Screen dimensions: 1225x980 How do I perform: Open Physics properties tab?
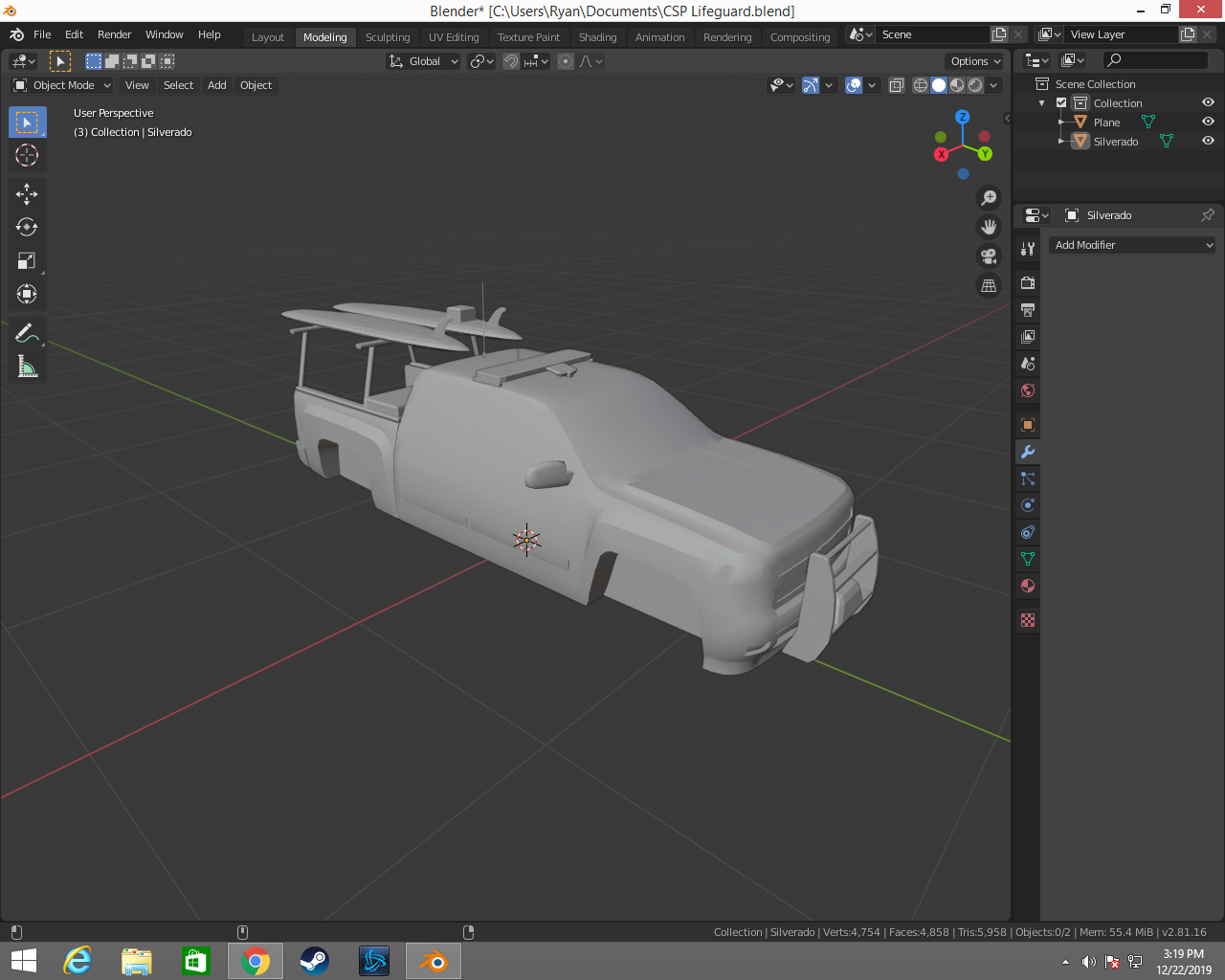[x=1028, y=505]
